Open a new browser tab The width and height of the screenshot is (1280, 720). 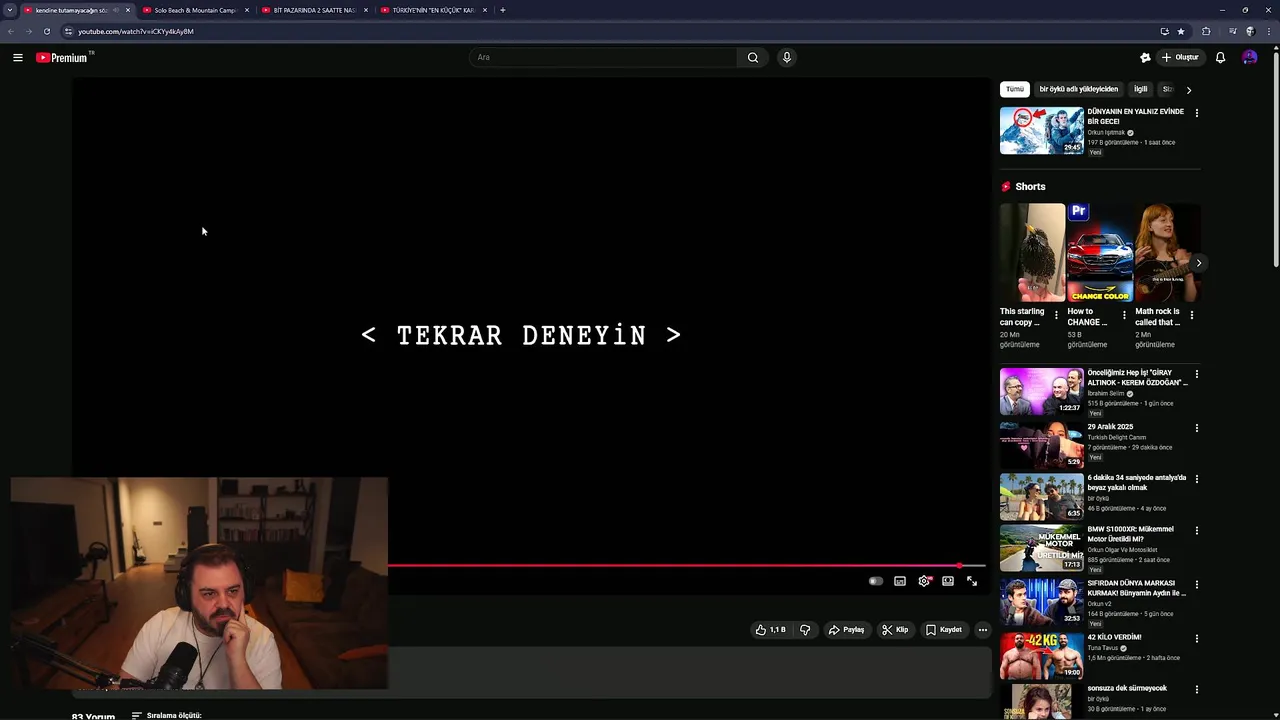pyautogui.click(x=503, y=10)
